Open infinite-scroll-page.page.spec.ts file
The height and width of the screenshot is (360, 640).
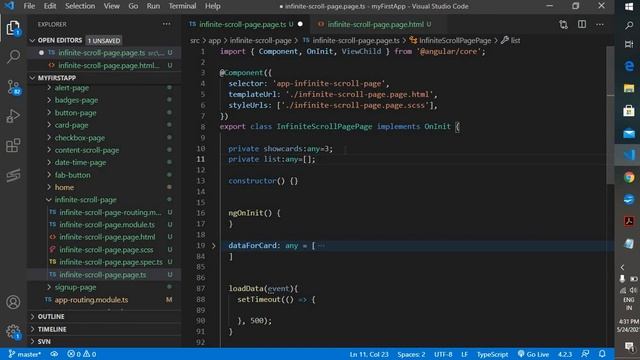pyautogui.click(x=111, y=262)
